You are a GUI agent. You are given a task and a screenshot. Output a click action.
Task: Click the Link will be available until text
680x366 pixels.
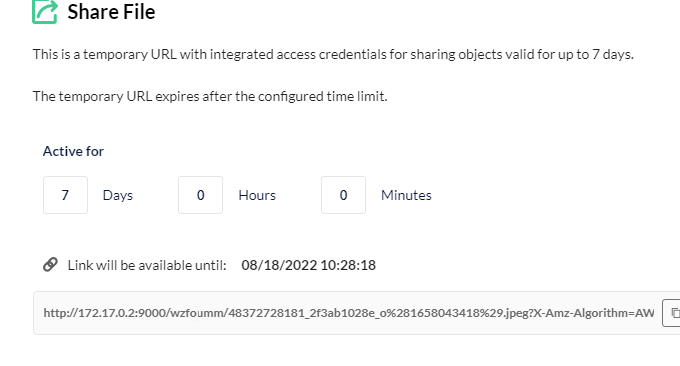pyautogui.click(x=147, y=265)
